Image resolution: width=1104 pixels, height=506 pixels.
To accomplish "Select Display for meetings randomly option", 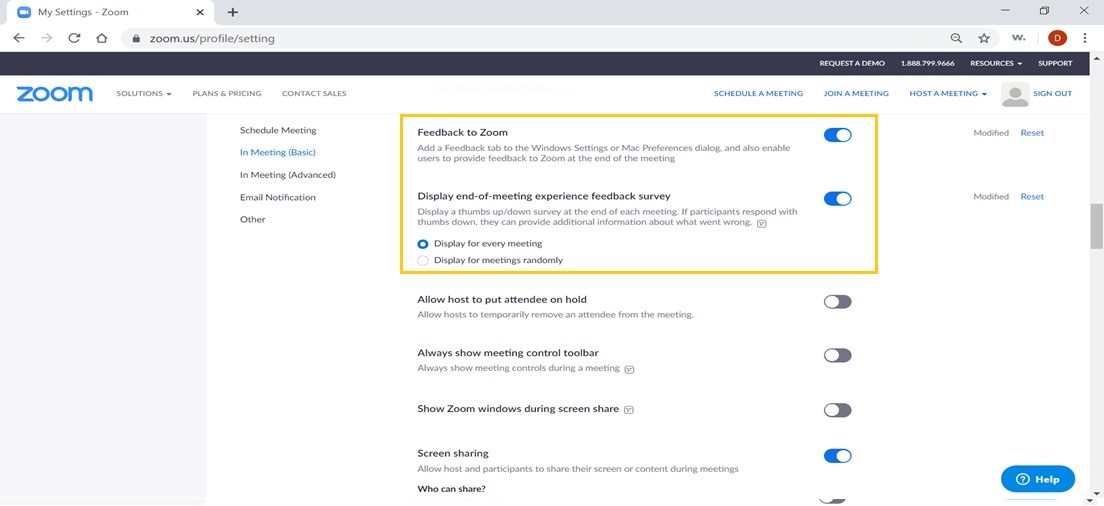I will [x=423, y=260].
